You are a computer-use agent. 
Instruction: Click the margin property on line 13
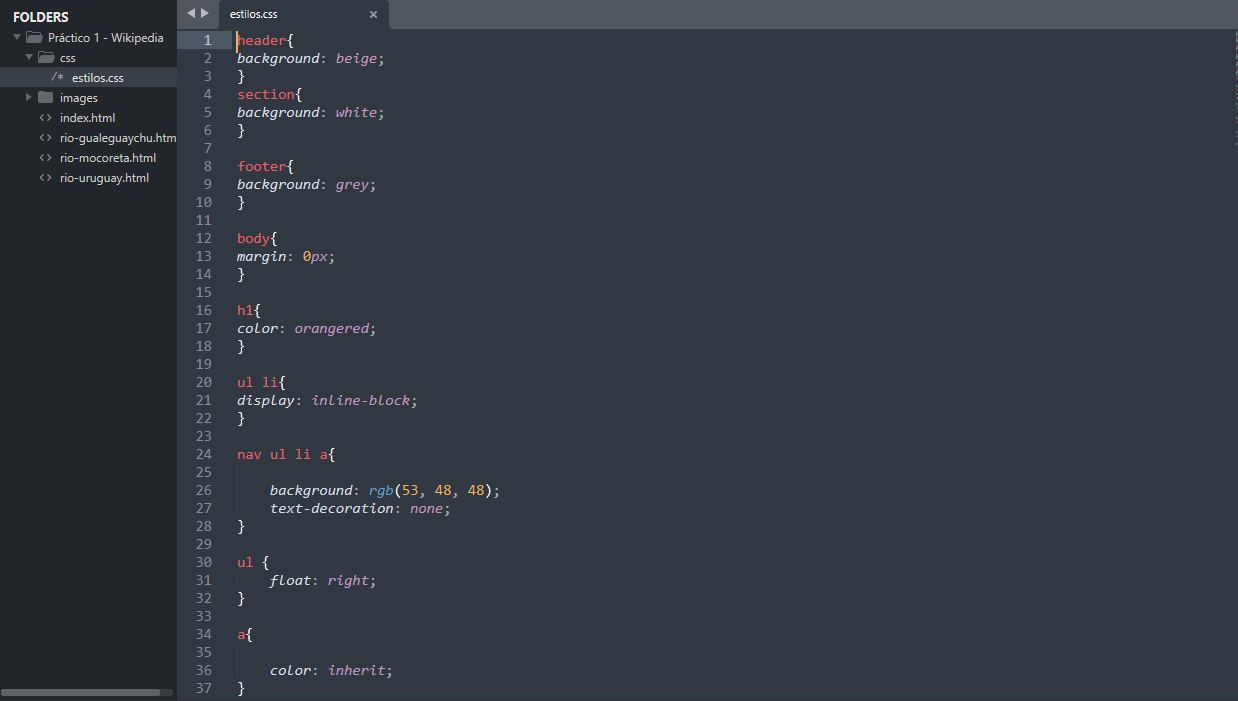262,256
